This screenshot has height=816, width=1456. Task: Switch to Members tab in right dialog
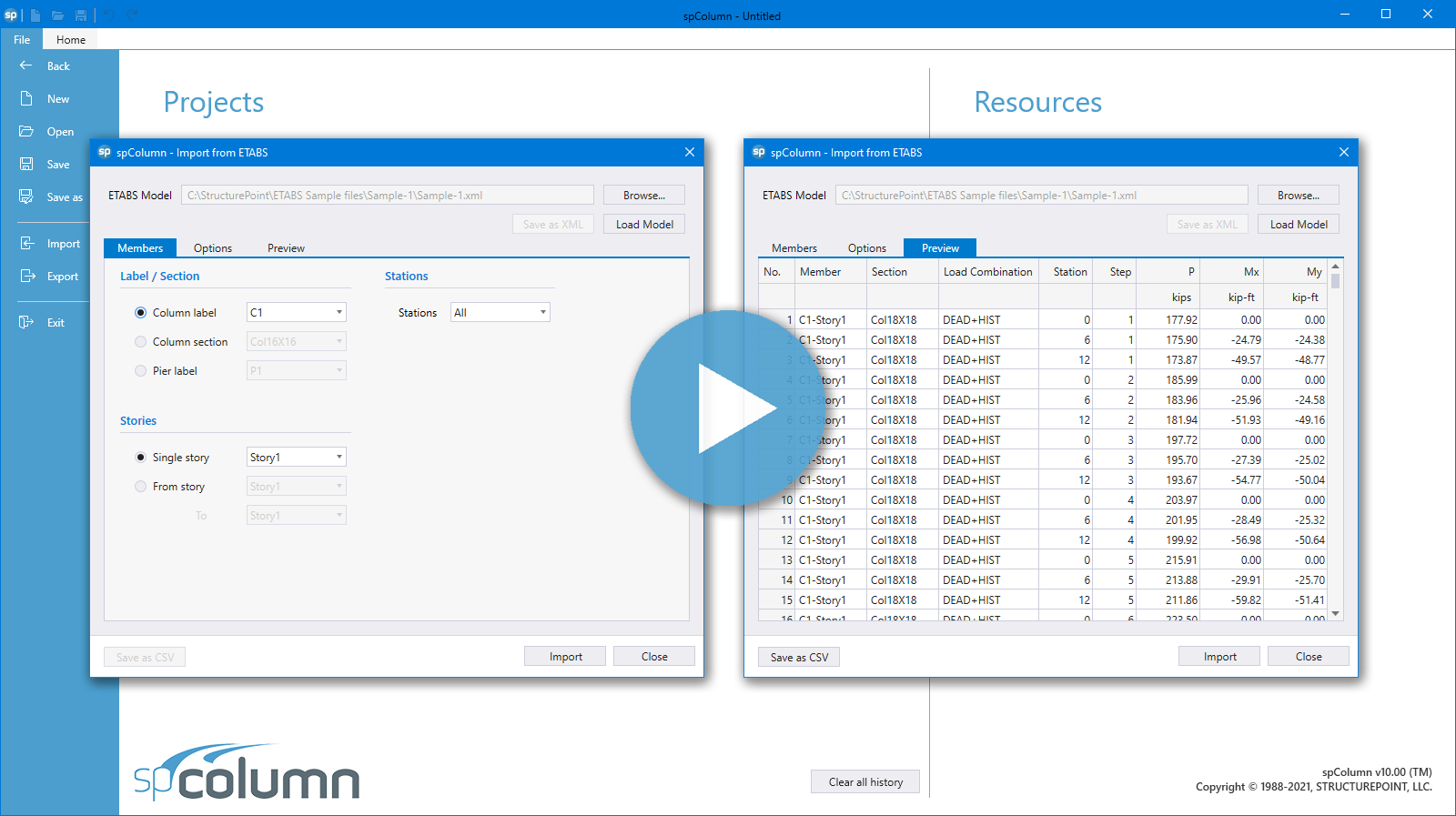[x=794, y=247]
